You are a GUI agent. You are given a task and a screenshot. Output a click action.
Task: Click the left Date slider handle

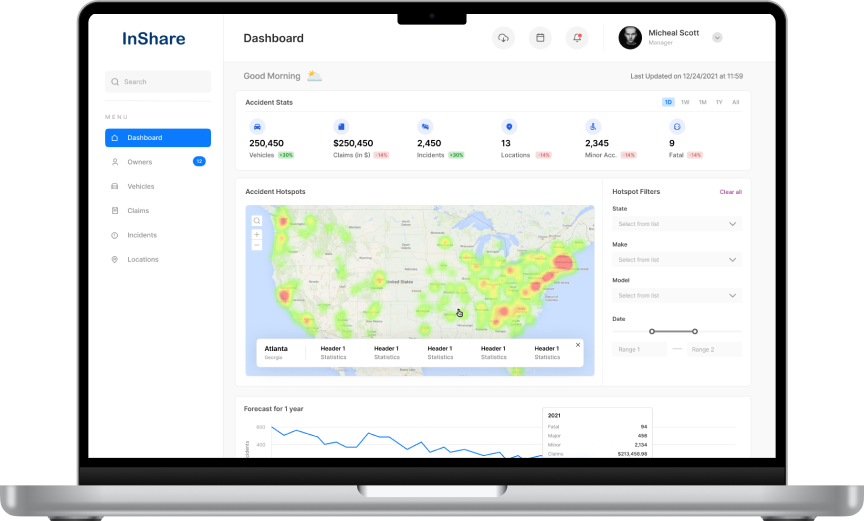(x=652, y=332)
